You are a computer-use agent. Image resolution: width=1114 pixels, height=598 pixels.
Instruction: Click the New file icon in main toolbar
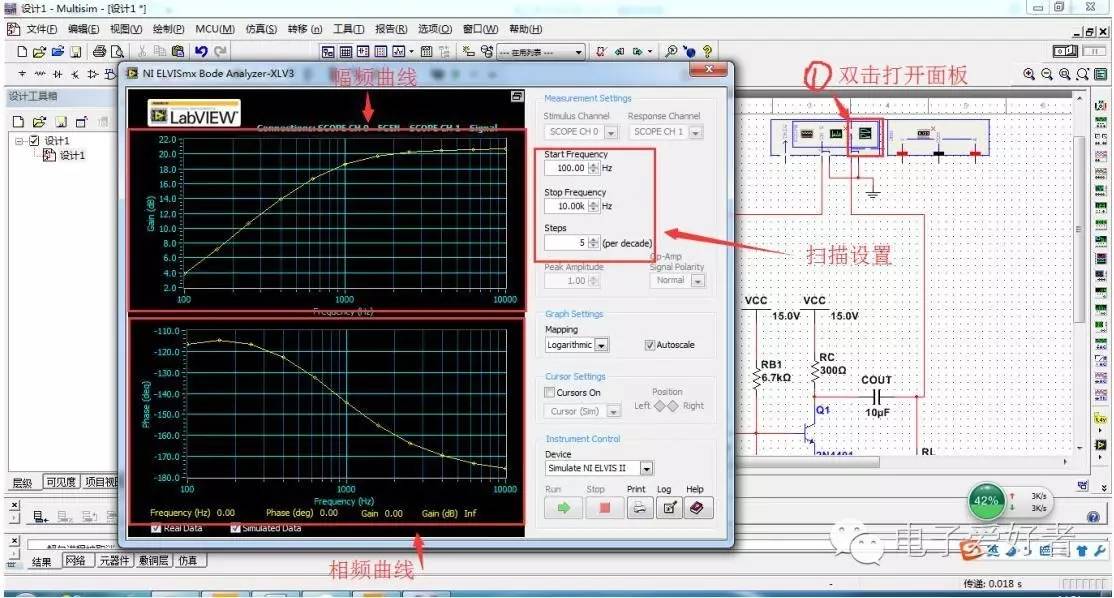tap(22, 51)
